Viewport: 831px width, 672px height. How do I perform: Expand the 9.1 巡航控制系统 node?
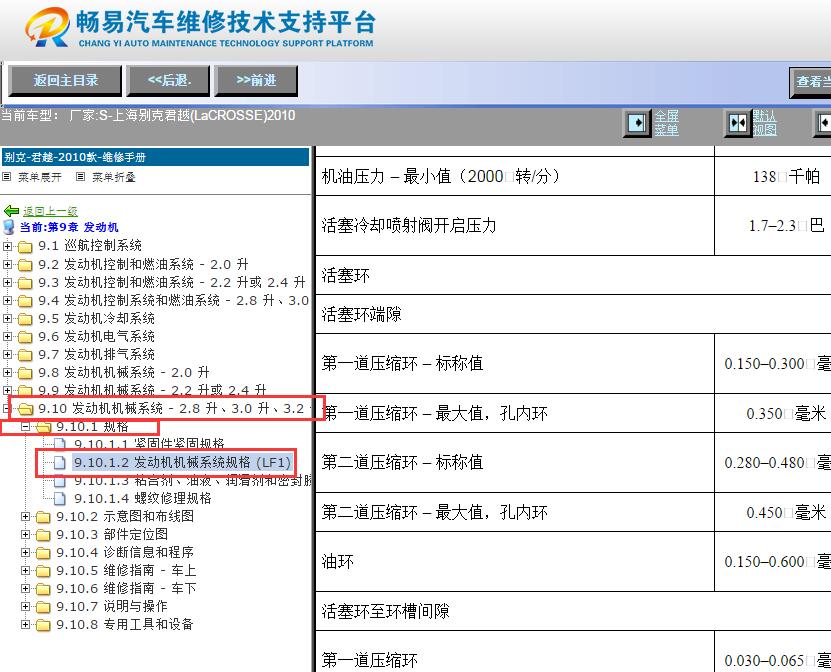tap(7, 246)
